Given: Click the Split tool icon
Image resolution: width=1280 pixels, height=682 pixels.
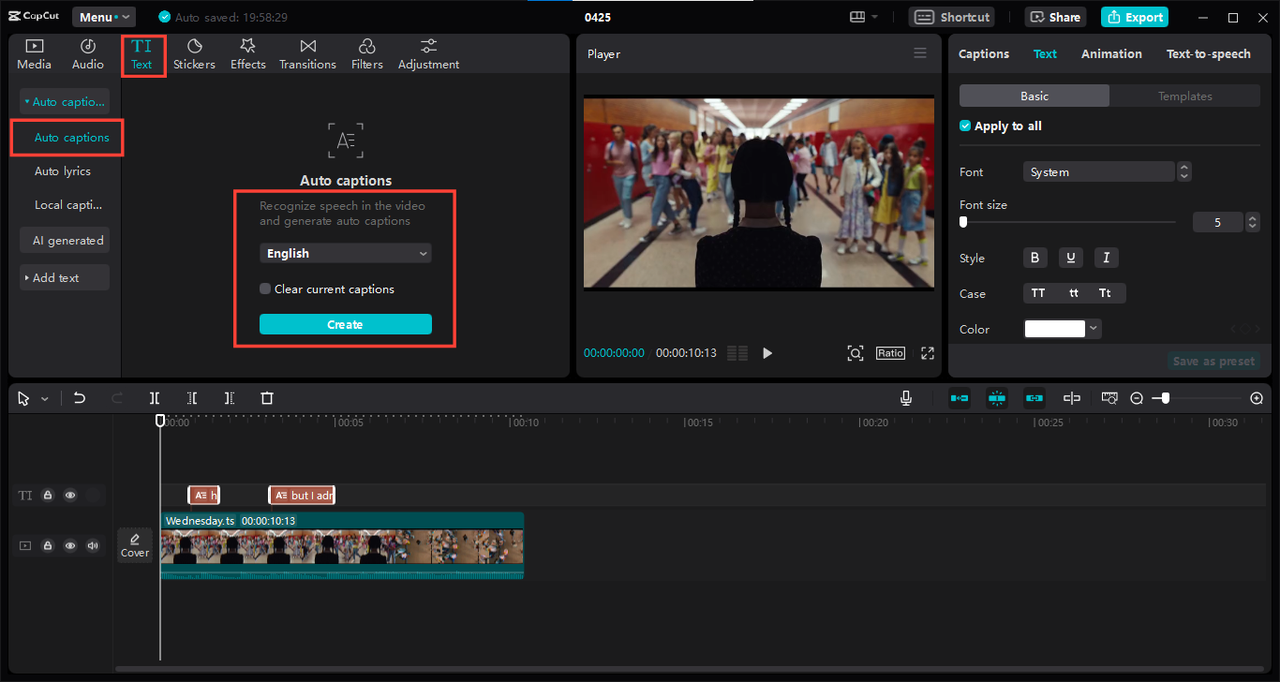Looking at the screenshot, I should pyautogui.click(x=155, y=398).
